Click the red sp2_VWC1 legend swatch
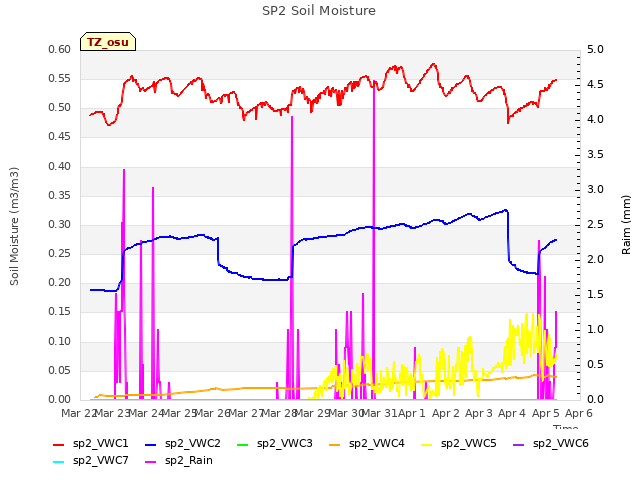Screen dimensions: 640x480 [59, 444]
